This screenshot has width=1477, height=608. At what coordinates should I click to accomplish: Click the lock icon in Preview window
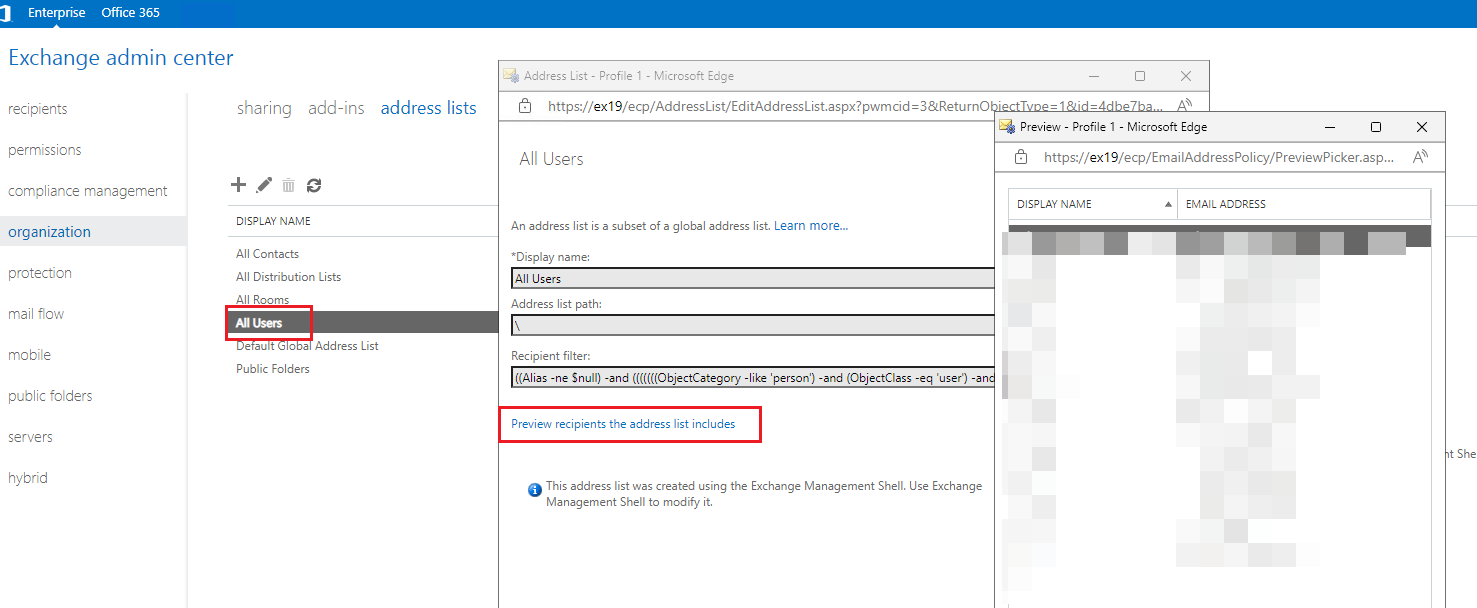1021,157
